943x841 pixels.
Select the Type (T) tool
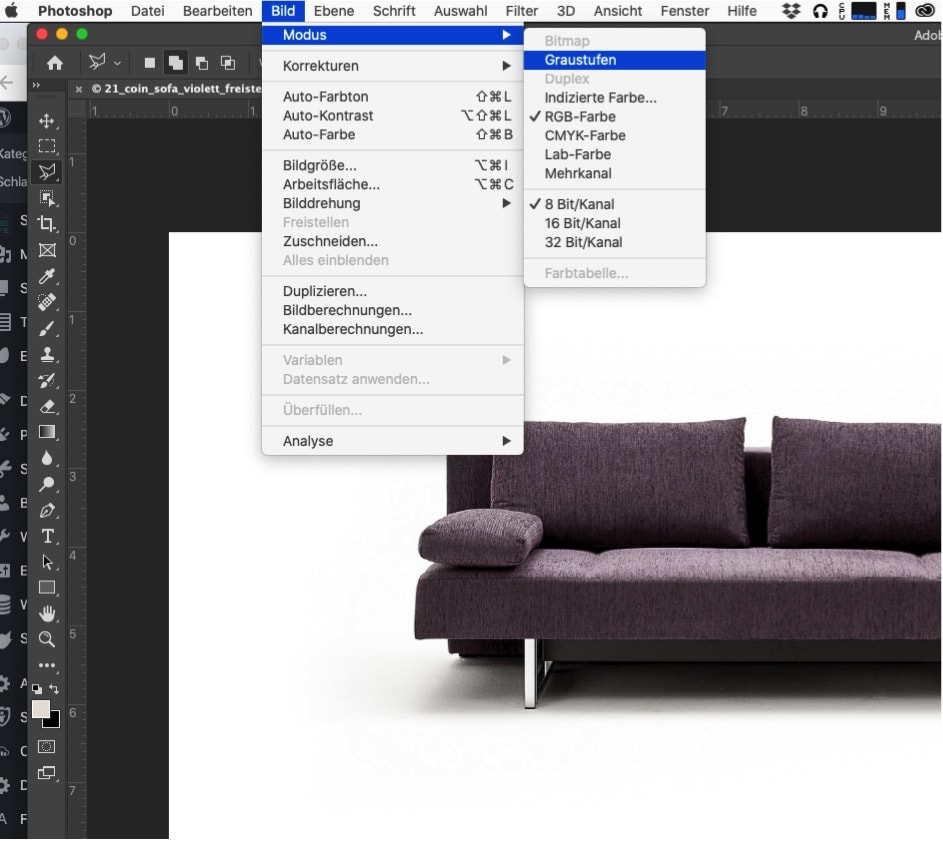(x=47, y=536)
